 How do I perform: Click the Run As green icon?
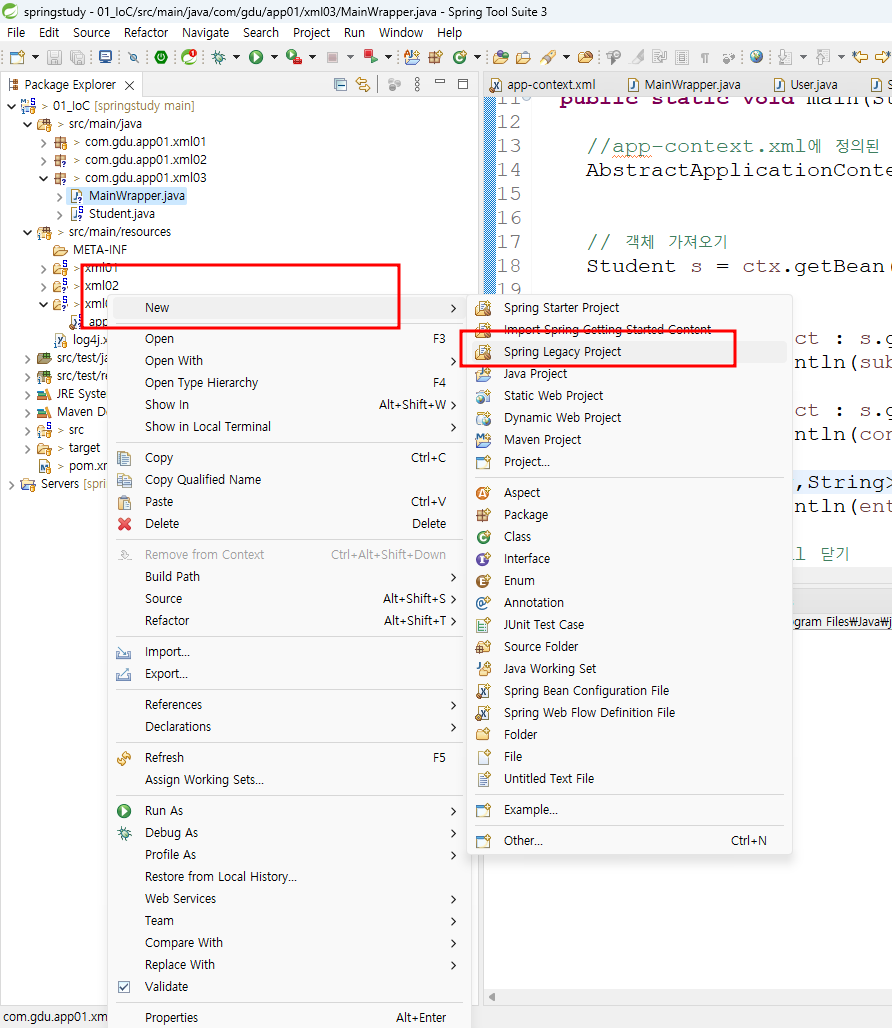(124, 811)
